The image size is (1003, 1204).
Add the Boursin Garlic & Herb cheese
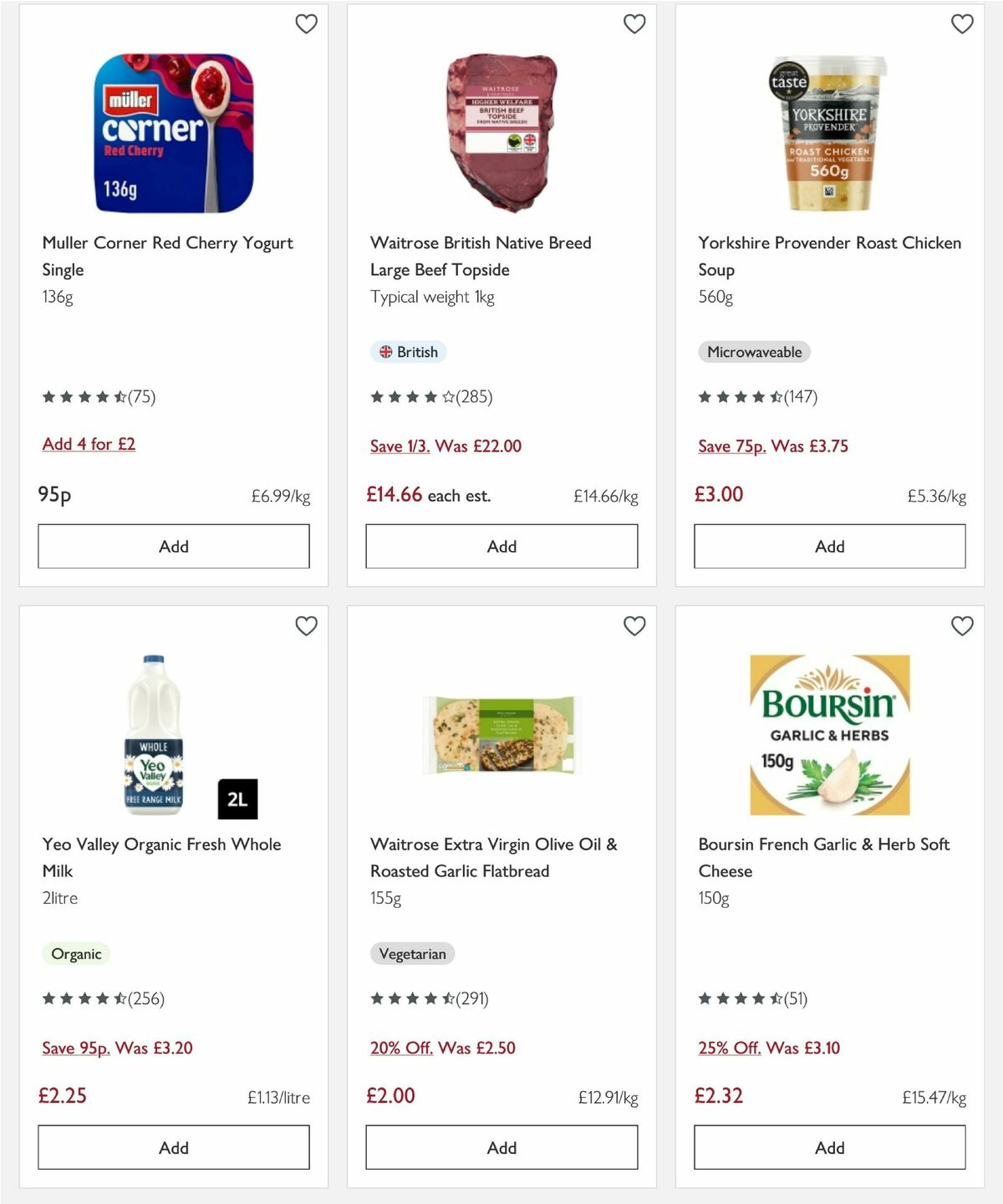point(828,1147)
